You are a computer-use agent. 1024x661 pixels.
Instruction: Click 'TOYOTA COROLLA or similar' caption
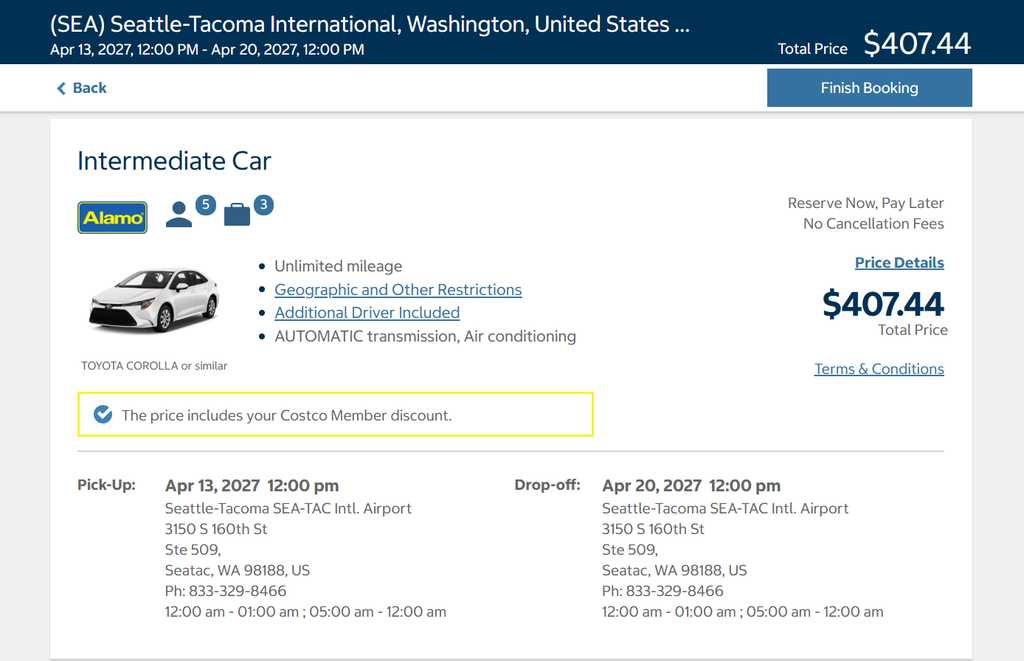click(x=154, y=366)
